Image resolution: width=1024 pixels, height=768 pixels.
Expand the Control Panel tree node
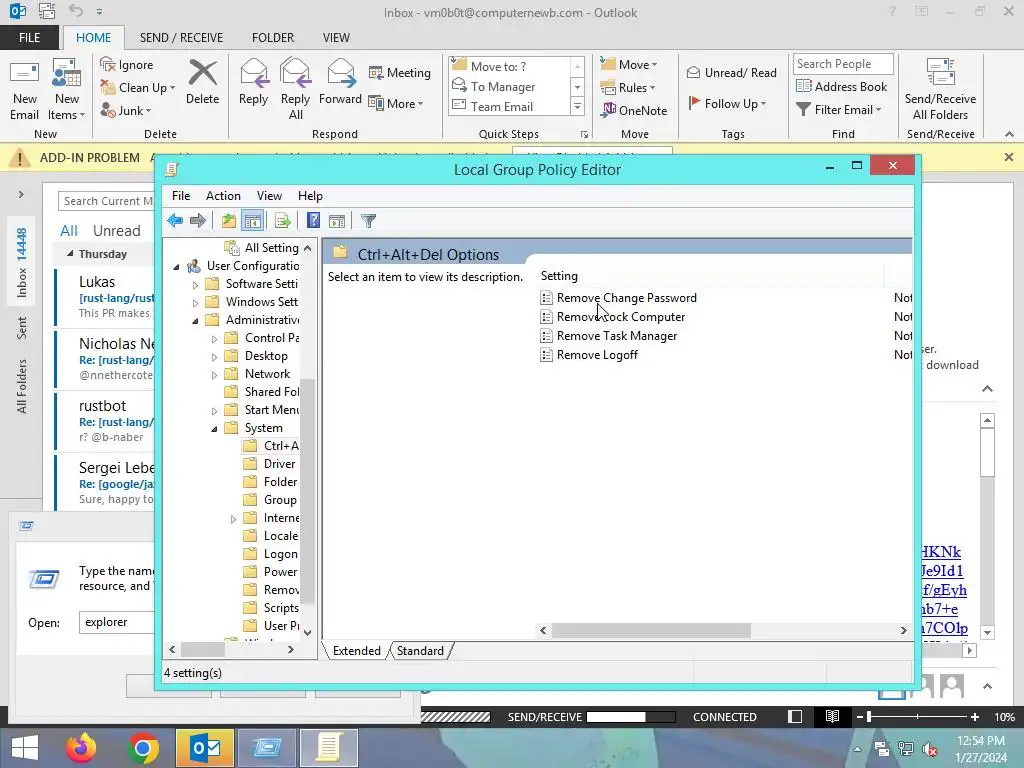point(214,339)
